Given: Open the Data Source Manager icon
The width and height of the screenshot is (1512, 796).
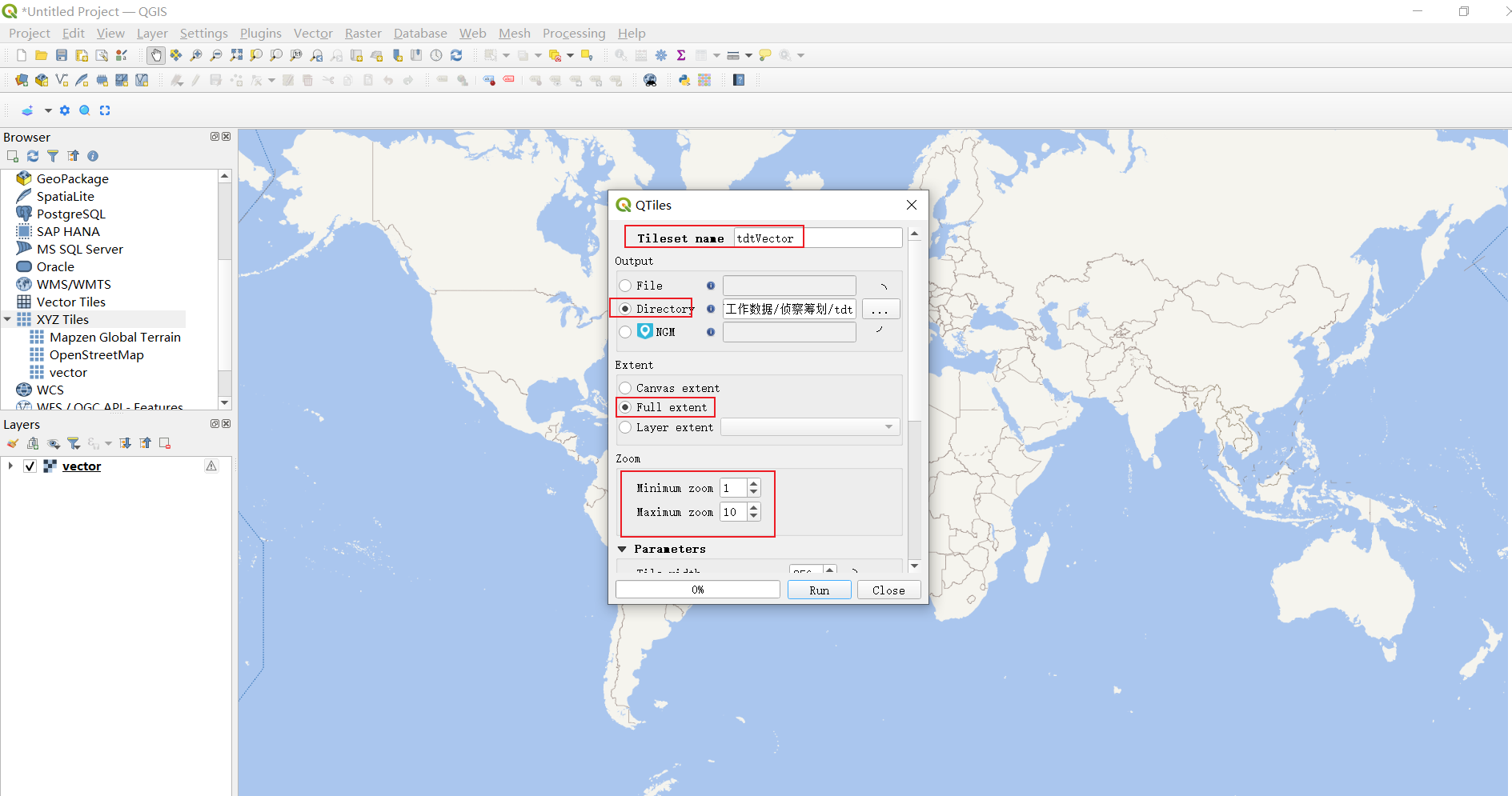Looking at the screenshot, I should click(x=22, y=80).
